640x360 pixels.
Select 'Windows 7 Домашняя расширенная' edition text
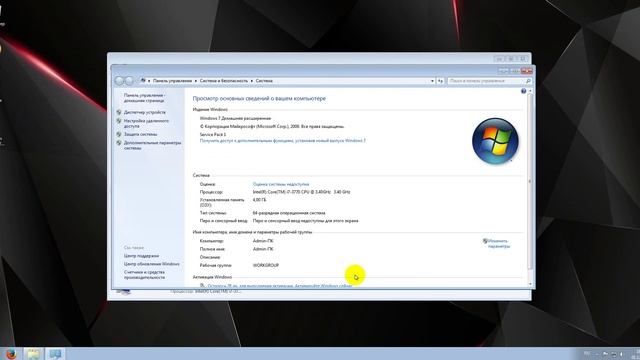(235, 118)
